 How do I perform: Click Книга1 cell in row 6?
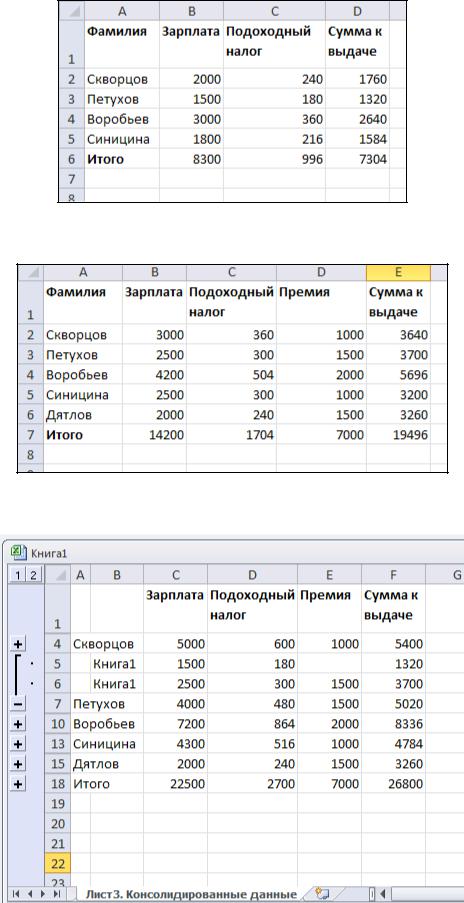tap(117, 684)
